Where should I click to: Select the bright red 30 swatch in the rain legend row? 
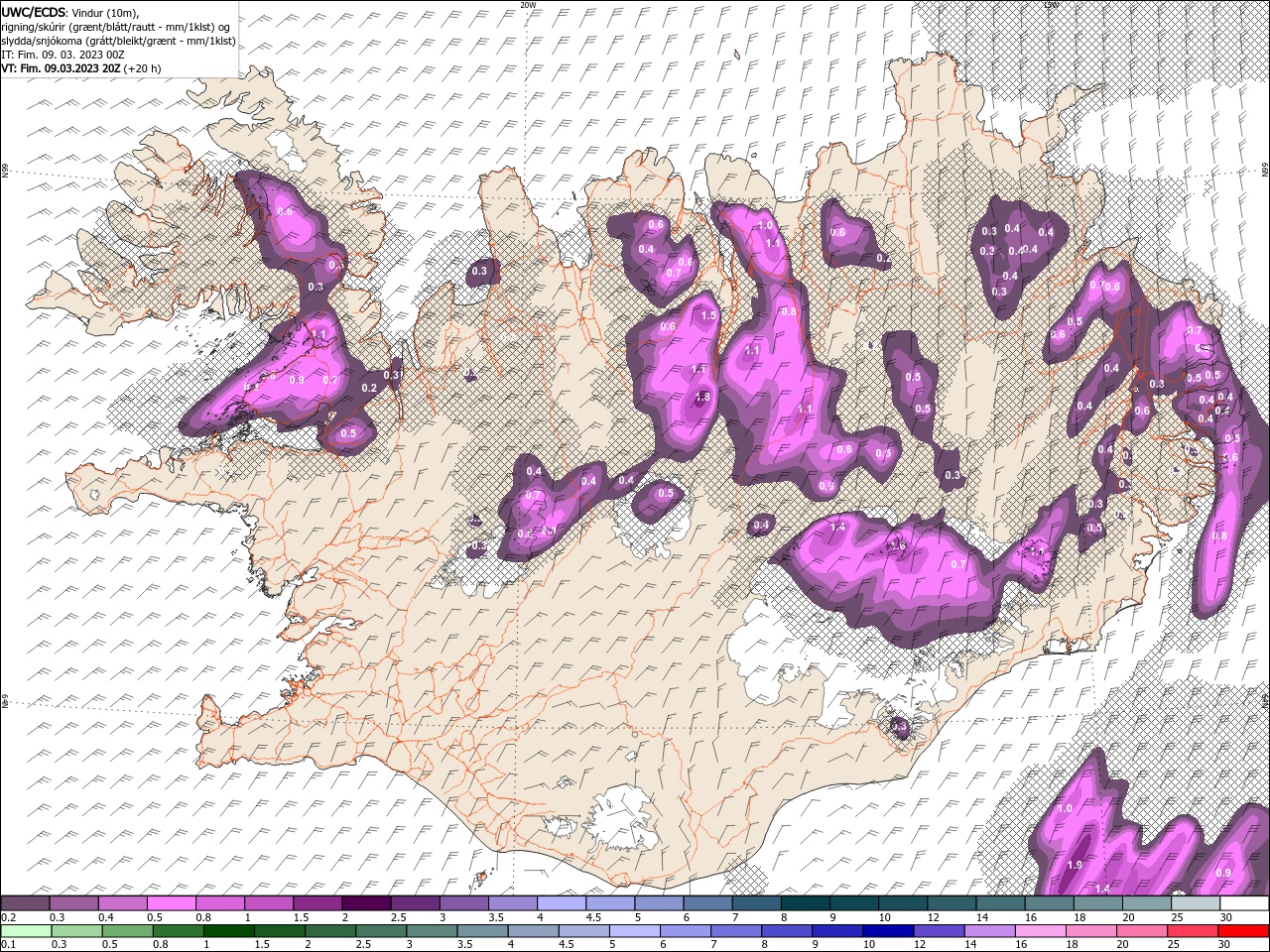click(1243, 931)
